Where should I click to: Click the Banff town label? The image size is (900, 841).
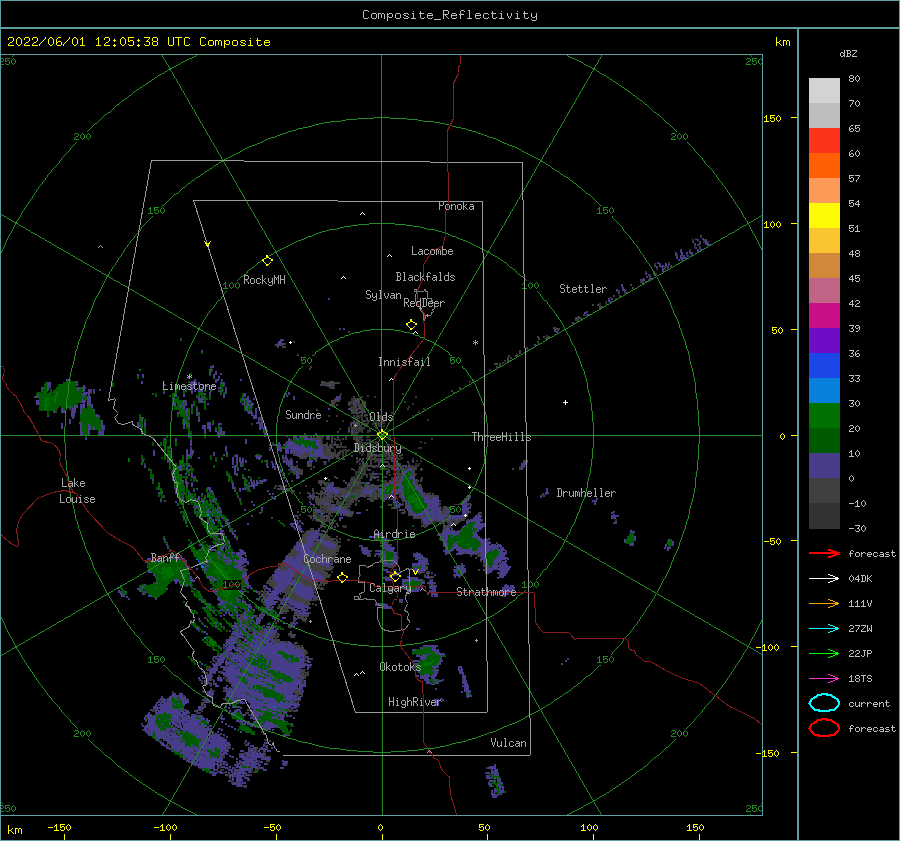pos(165,557)
